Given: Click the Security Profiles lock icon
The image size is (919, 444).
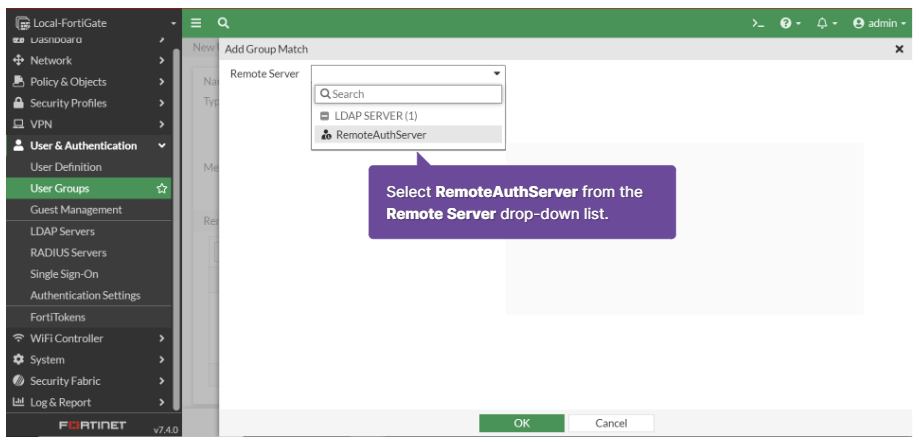Looking at the screenshot, I should point(18,103).
